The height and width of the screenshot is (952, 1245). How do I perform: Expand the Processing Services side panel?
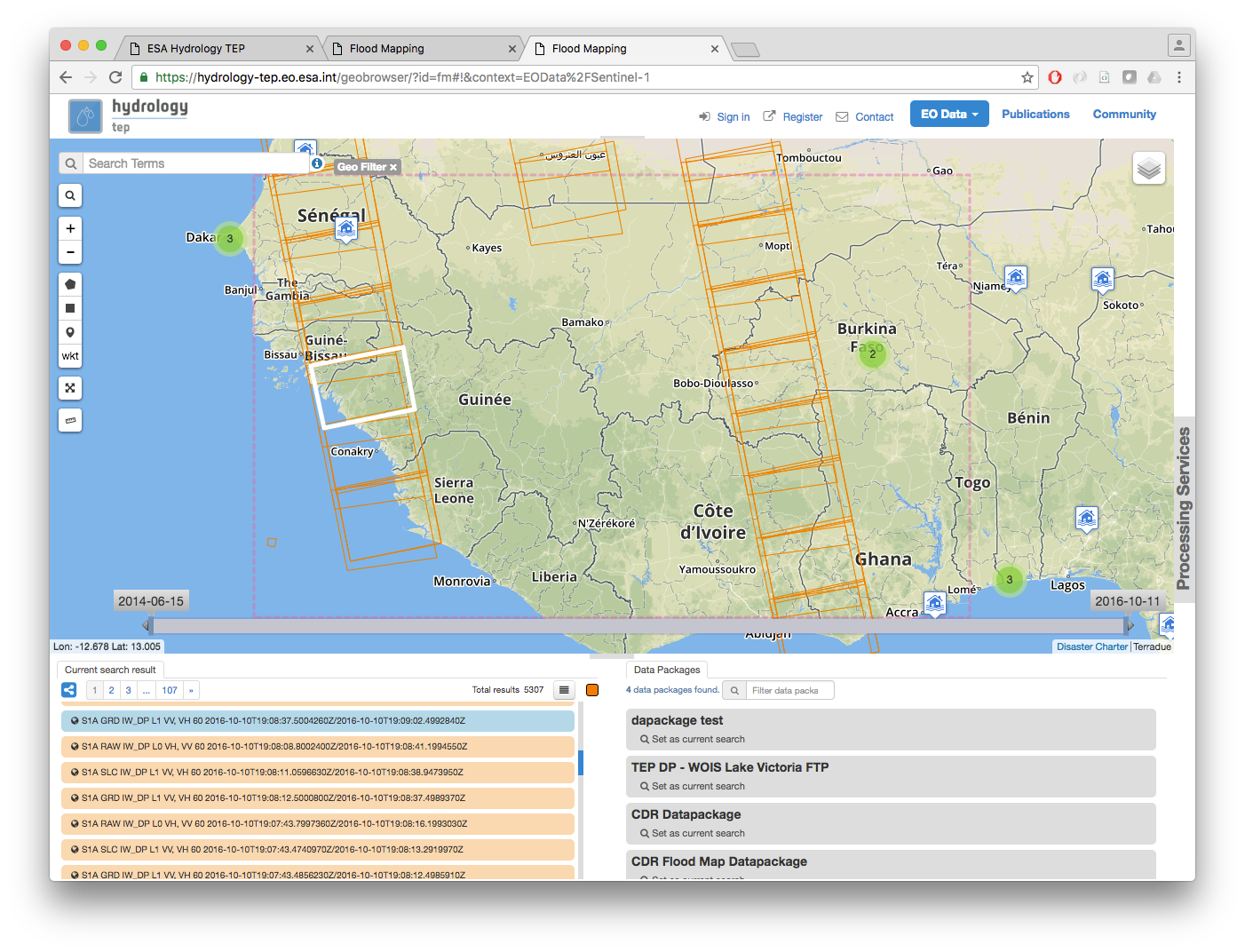pyautogui.click(x=1184, y=509)
